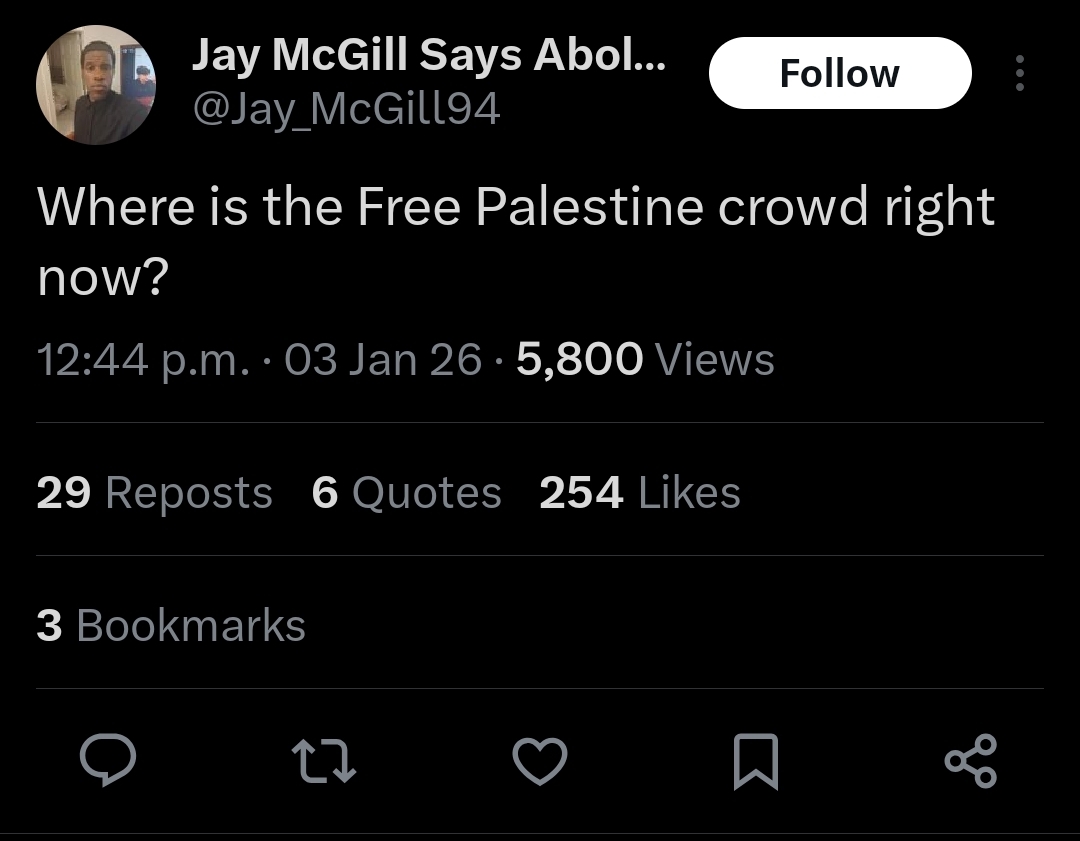Open the 3 Bookmarks count

point(171,625)
